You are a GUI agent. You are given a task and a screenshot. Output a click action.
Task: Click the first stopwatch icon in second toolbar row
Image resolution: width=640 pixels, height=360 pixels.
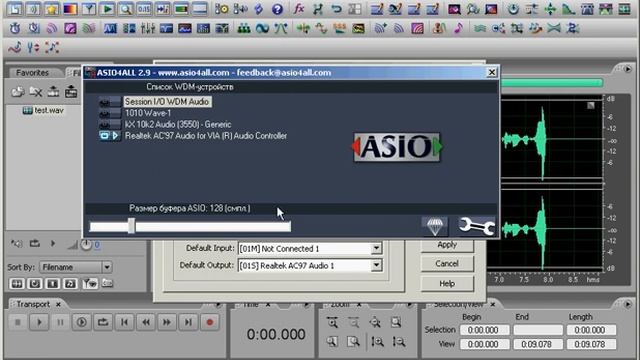[15, 28]
